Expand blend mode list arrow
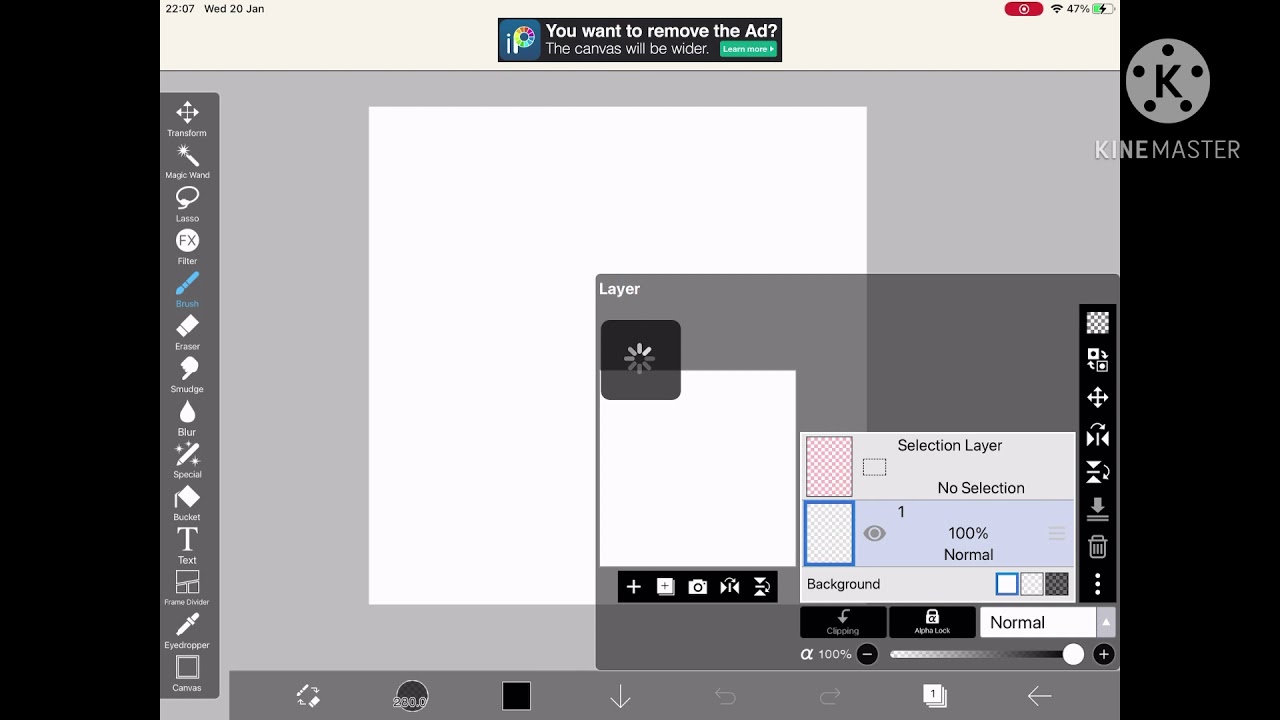Image resolution: width=1280 pixels, height=720 pixels. [x=1106, y=622]
